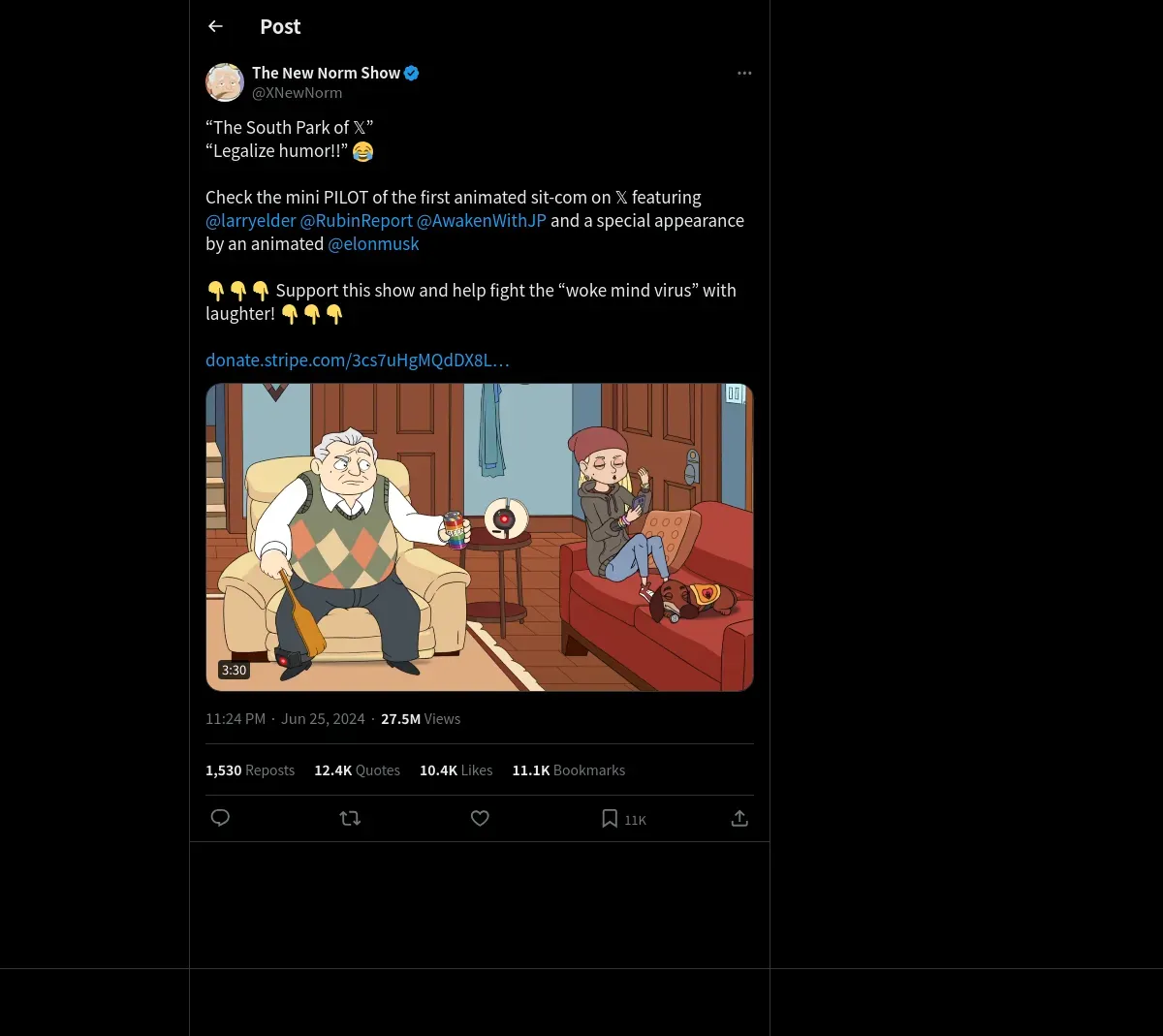Click the share upload icon
Image resolution: width=1163 pixels, height=1036 pixels.
(x=739, y=818)
